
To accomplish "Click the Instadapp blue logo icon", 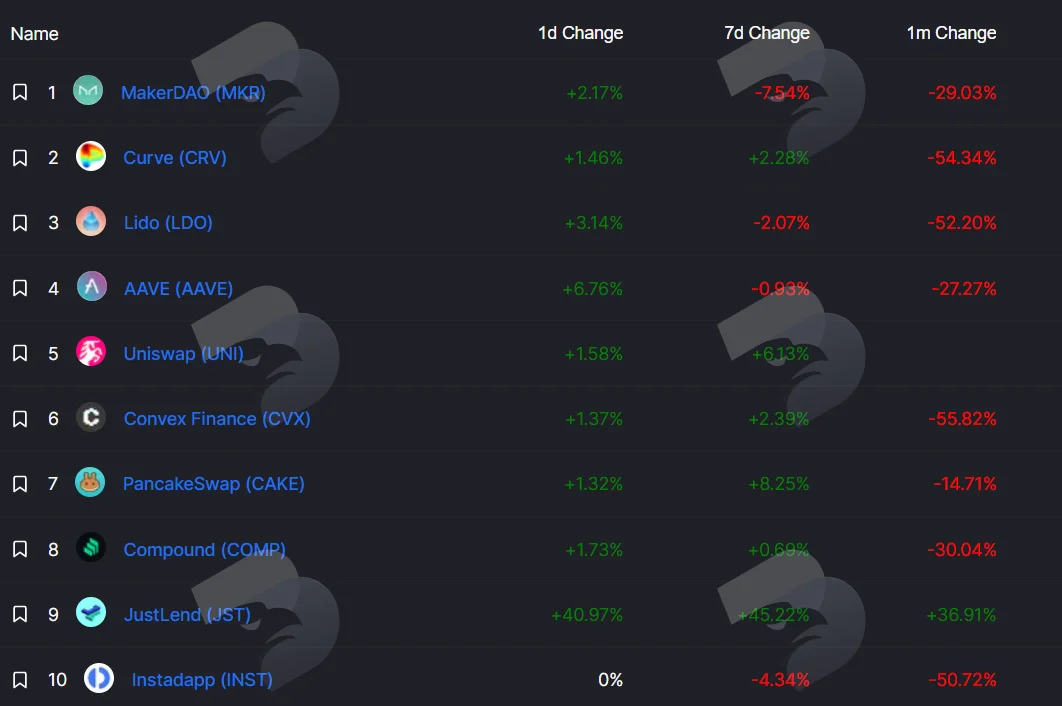I will point(99,678).
